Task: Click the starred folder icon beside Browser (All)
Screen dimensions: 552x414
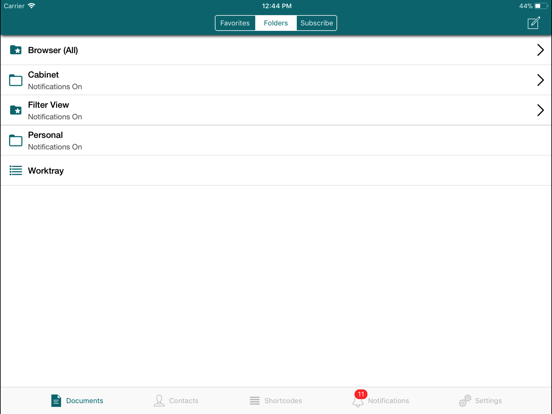Action: pyautogui.click(x=15, y=50)
